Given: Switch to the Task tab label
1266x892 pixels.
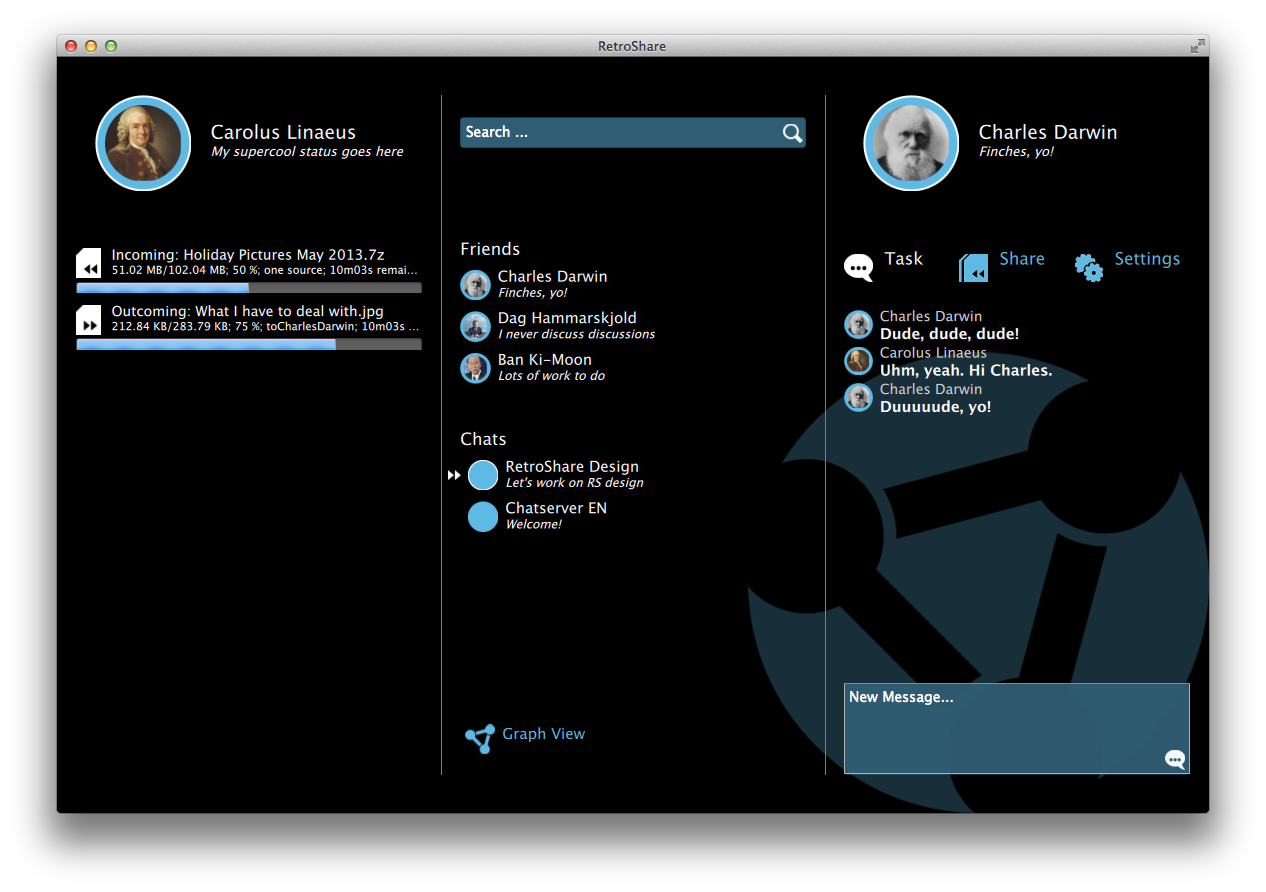Looking at the screenshot, I should pos(903,259).
